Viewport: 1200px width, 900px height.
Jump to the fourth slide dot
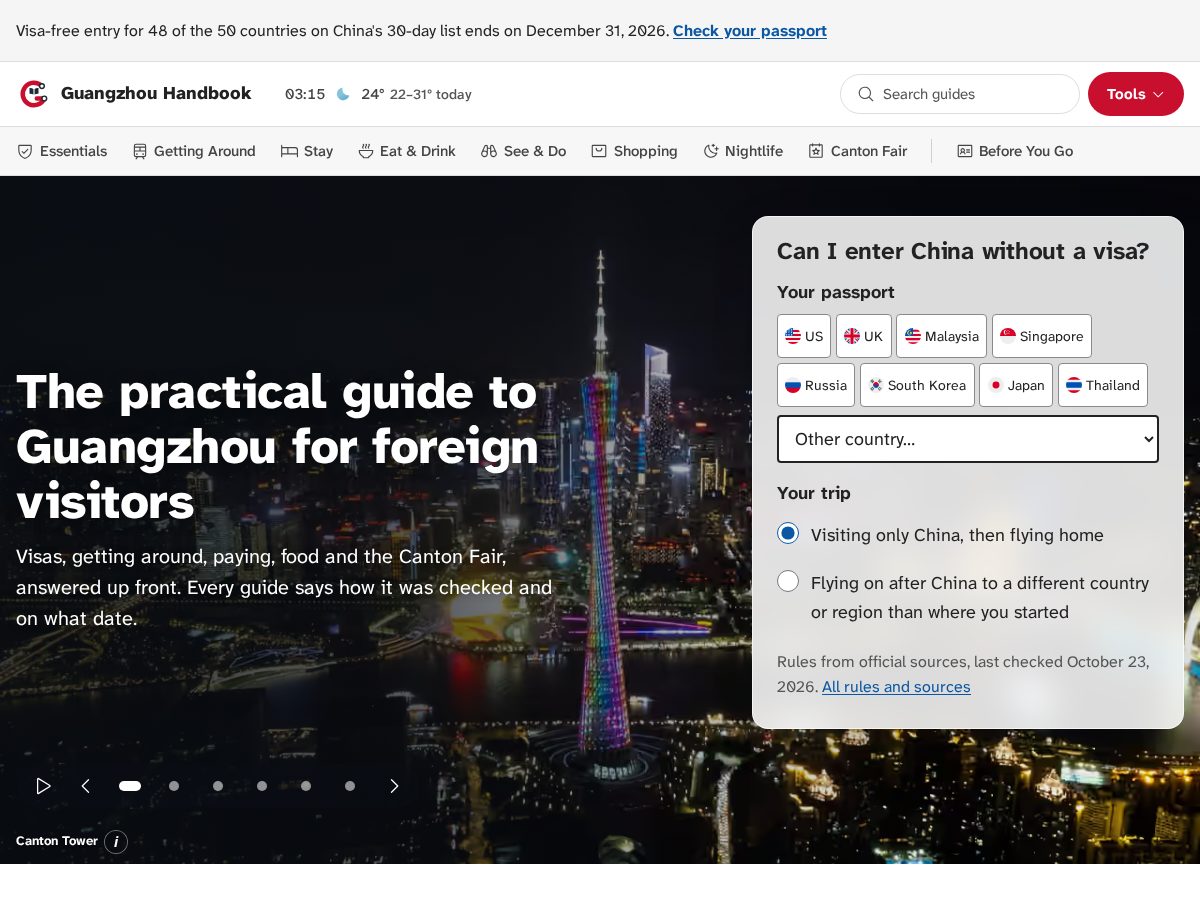[262, 786]
